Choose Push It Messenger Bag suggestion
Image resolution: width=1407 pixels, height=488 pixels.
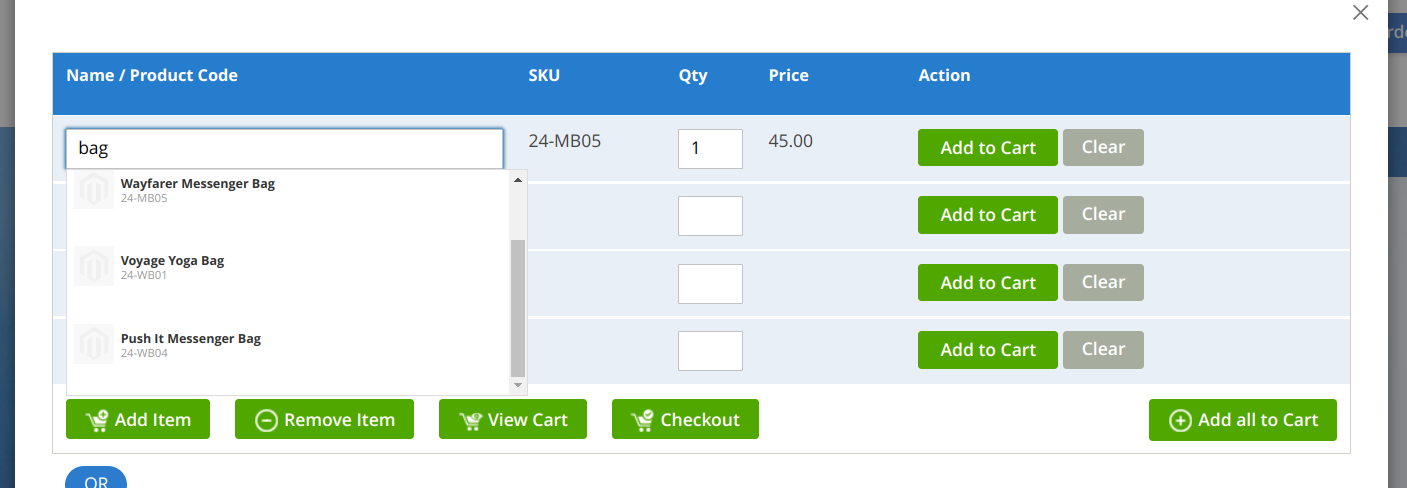pyautogui.click(x=191, y=339)
